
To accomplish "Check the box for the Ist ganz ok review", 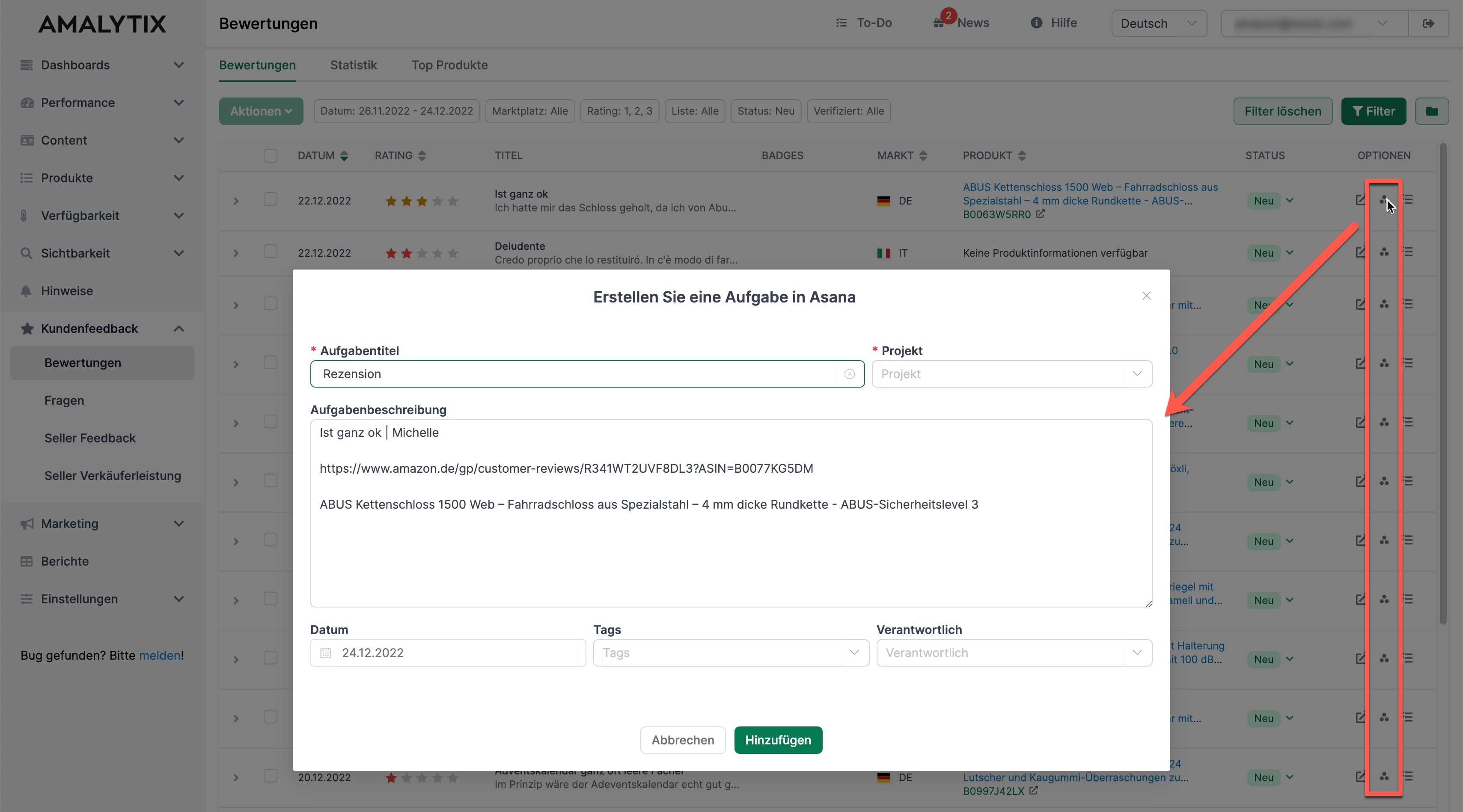I will pos(271,199).
